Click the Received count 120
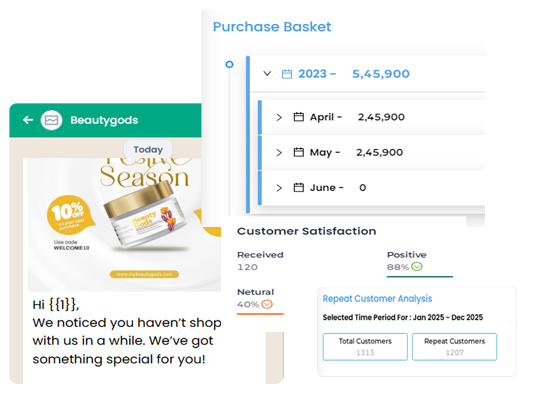 tap(247, 267)
